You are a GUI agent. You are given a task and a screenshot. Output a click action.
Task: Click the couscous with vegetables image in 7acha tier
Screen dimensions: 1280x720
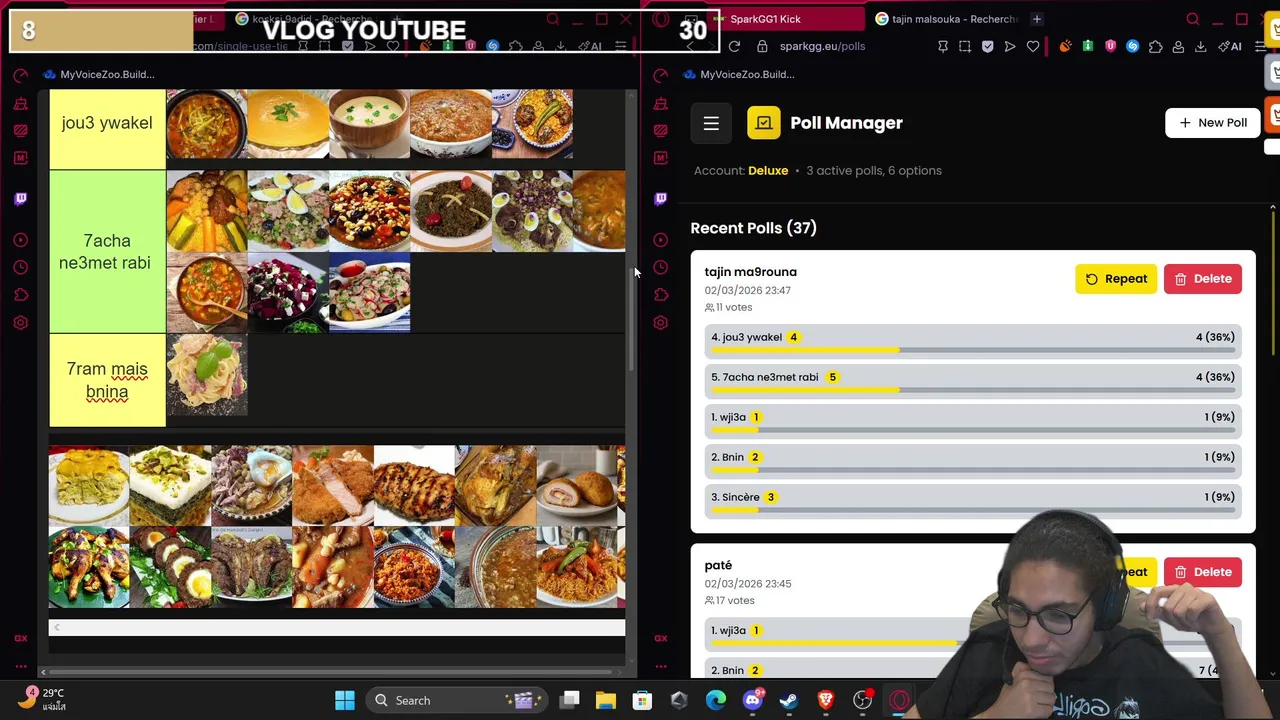coord(207,210)
